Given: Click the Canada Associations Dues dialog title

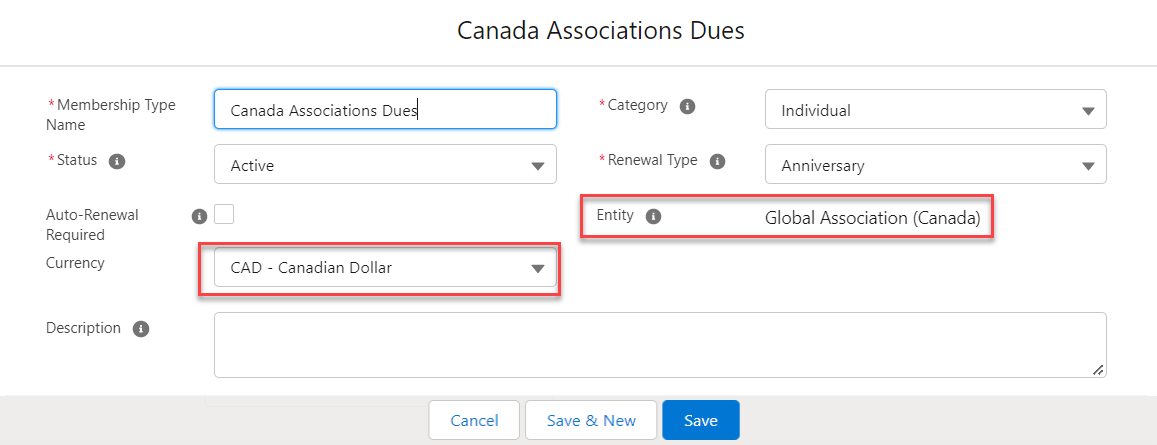Looking at the screenshot, I should tap(600, 30).
